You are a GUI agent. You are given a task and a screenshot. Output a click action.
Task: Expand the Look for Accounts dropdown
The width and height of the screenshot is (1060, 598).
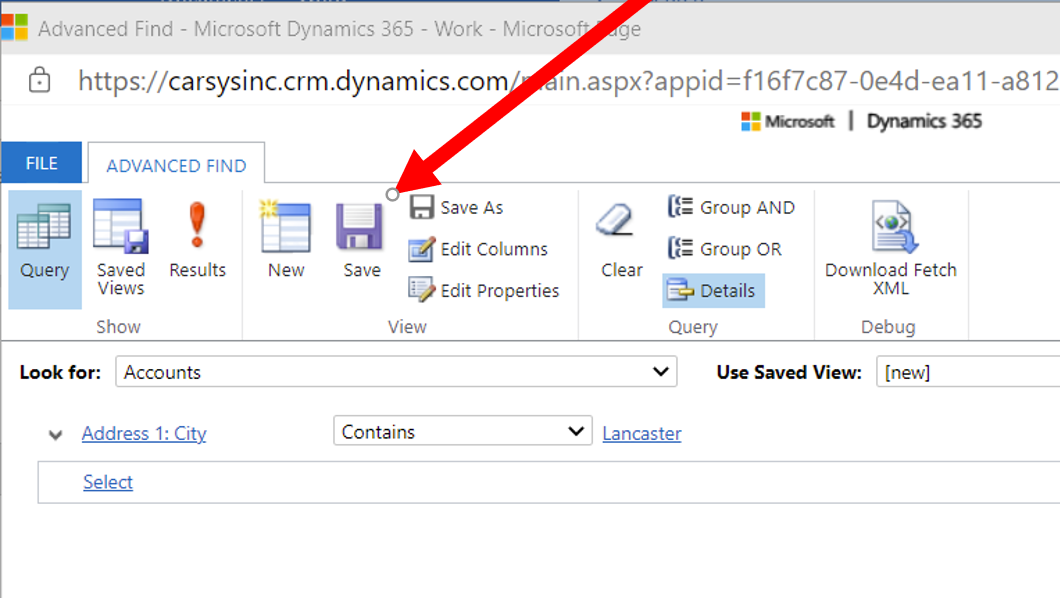click(396, 372)
